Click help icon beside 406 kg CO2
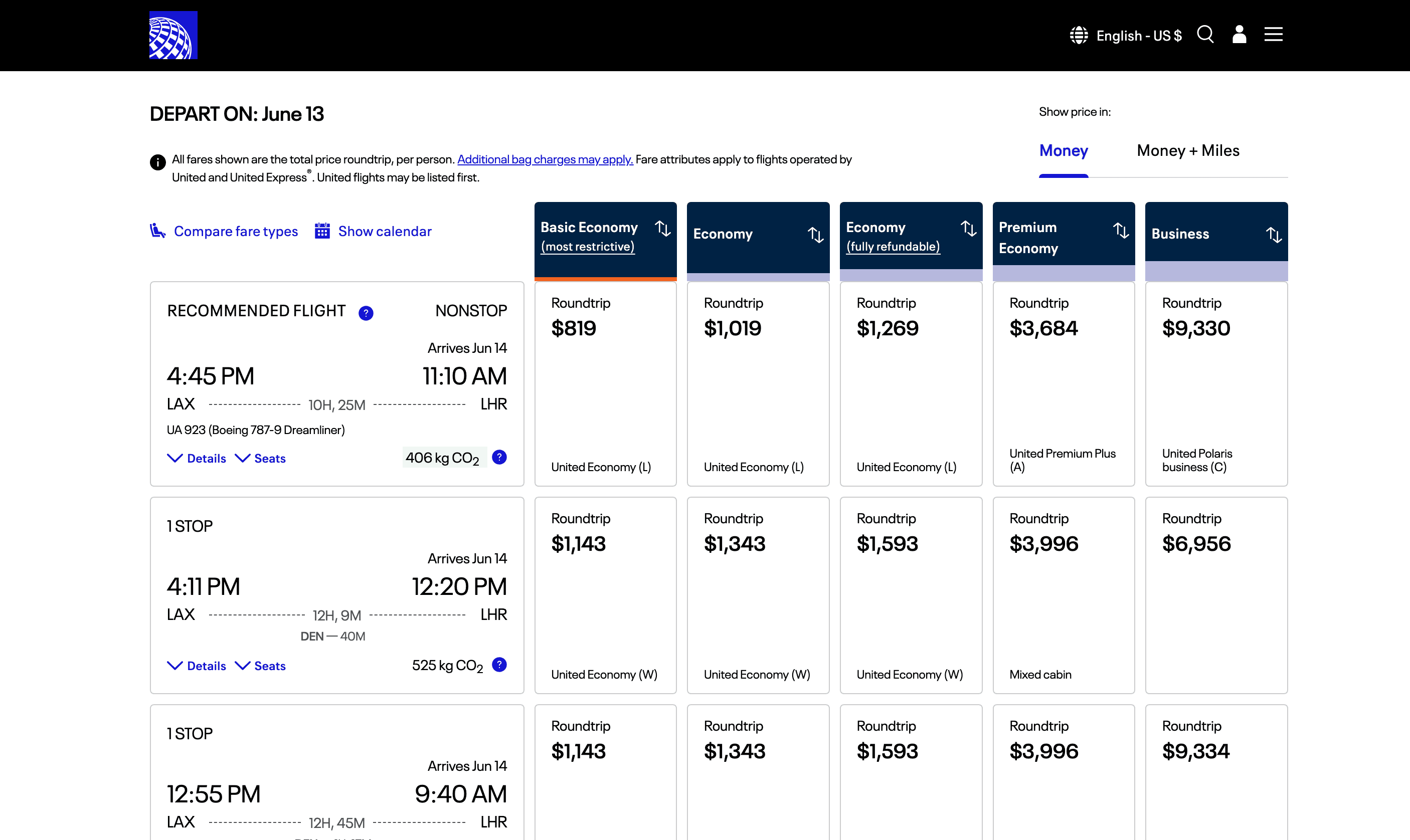The width and height of the screenshot is (1410, 840). (499, 457)
